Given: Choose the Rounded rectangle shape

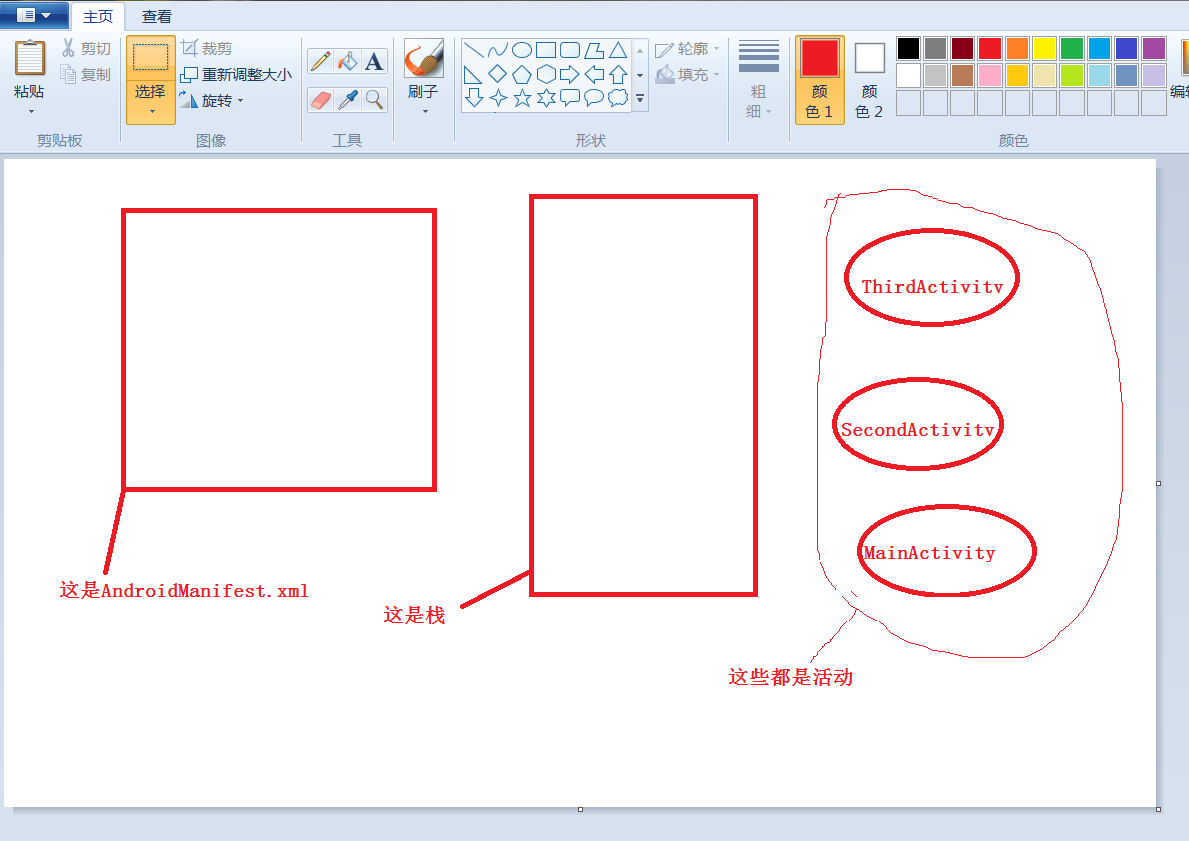Looking at the screenshot, I should [x=569, y=51].
